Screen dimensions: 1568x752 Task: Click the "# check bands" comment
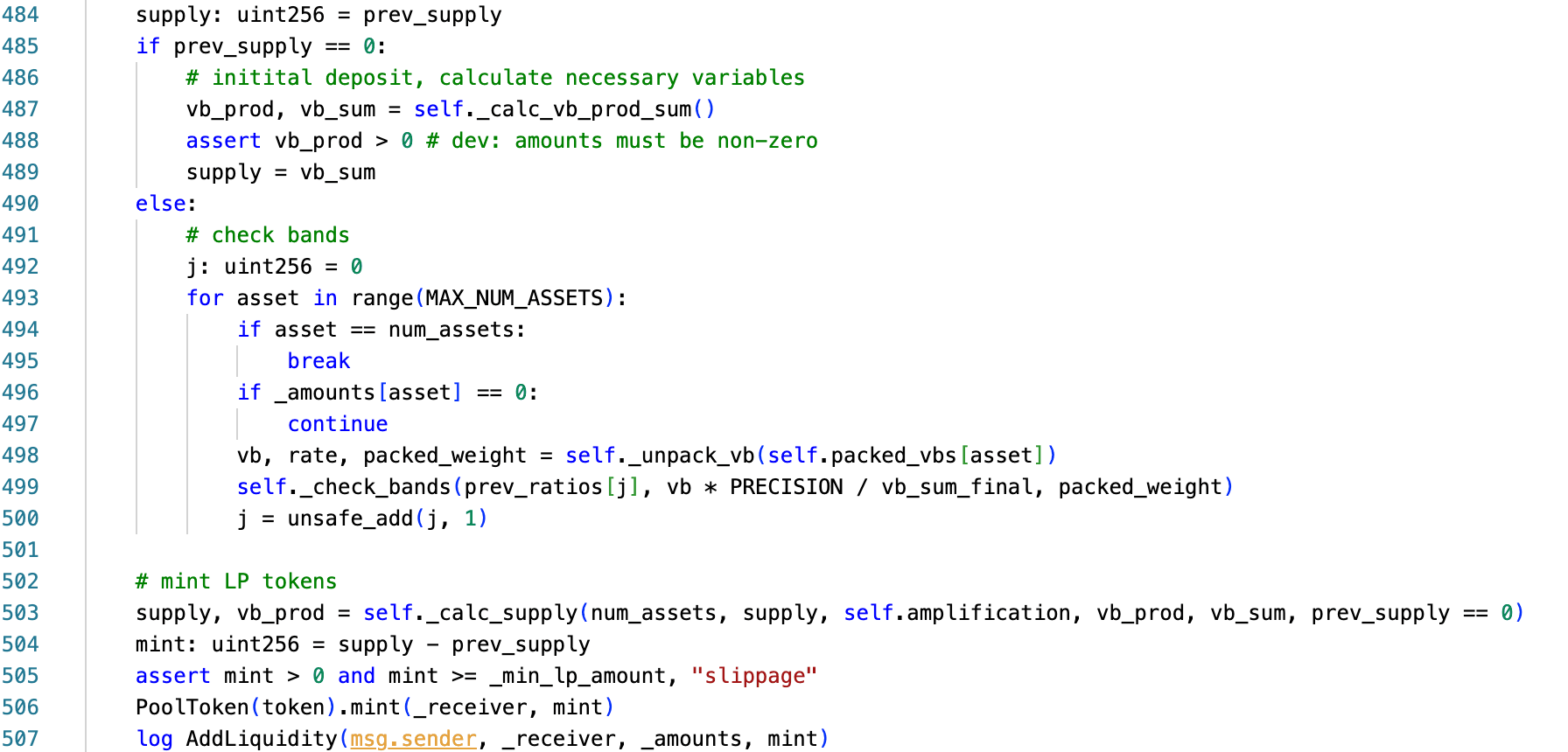tap(268, 235)
